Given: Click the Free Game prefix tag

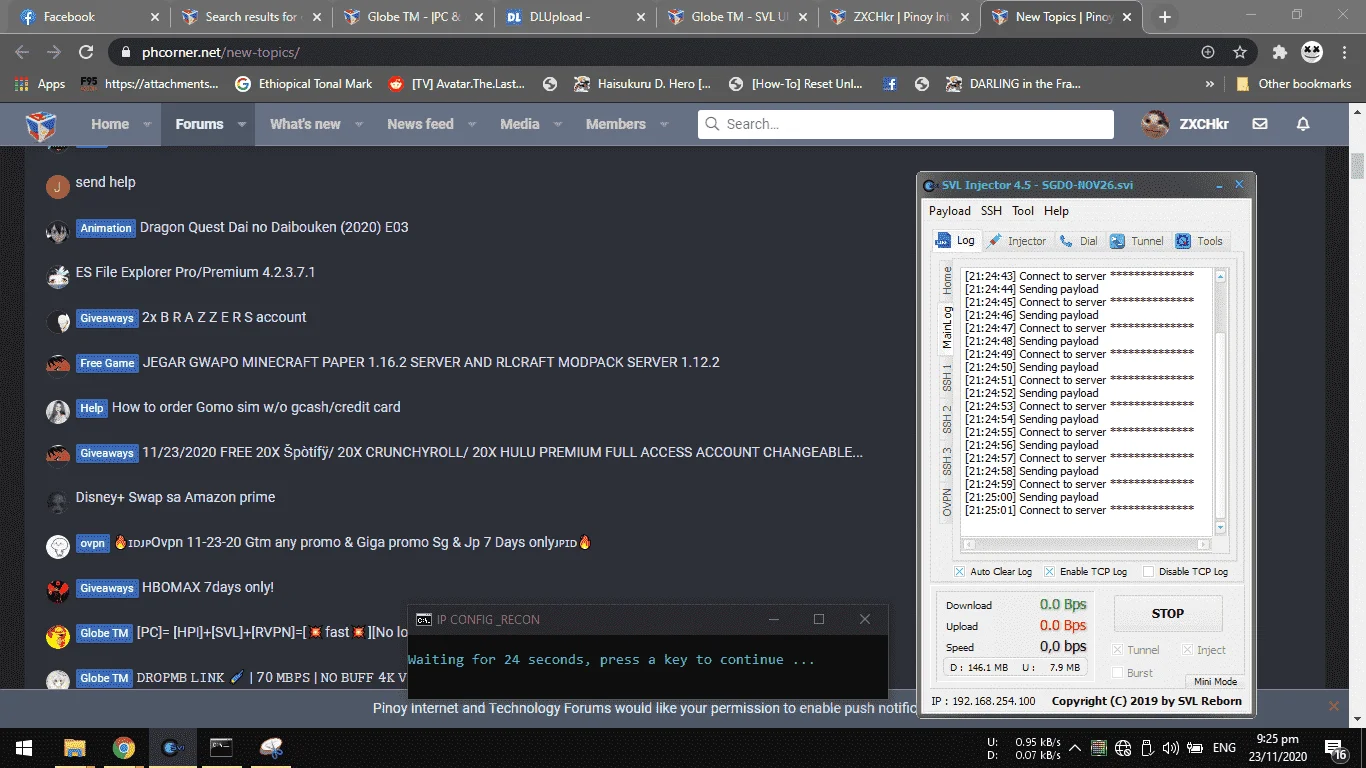Looking at the screenshot, I should tap(107, 363).
